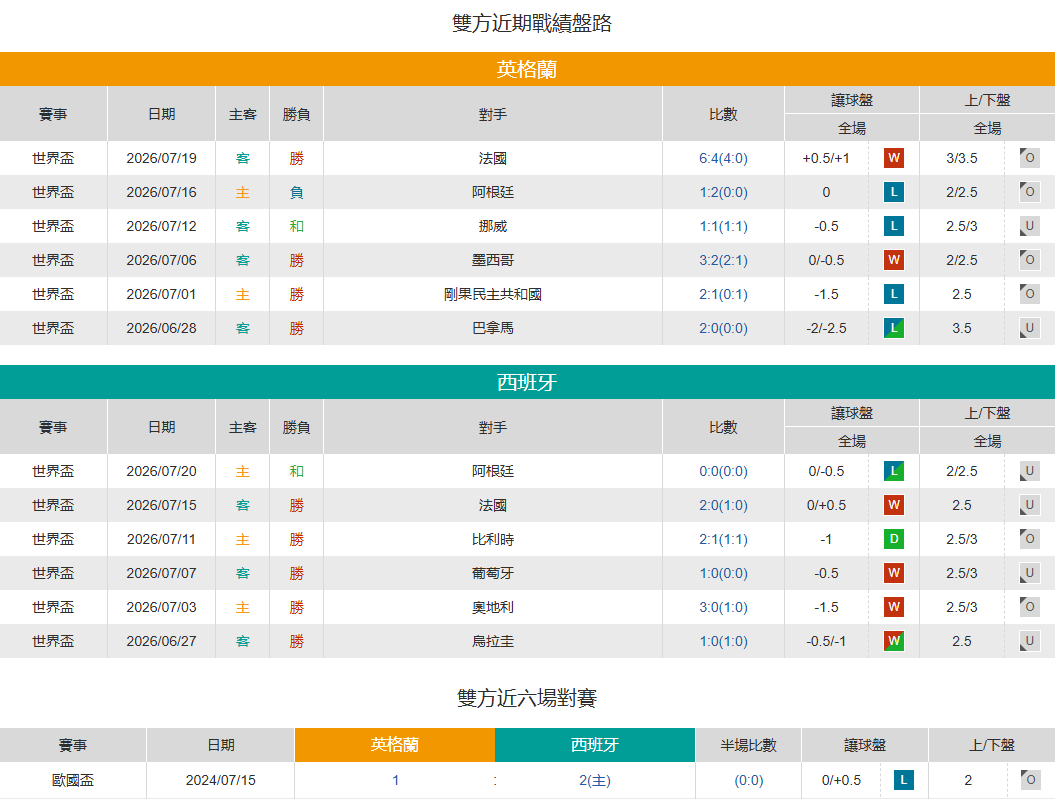This screenshot has width=1056, height=799.
Task: Click the U over/under icon in 巴拿馬 row
Action: pyautogui.click(x=1029, y=328)
